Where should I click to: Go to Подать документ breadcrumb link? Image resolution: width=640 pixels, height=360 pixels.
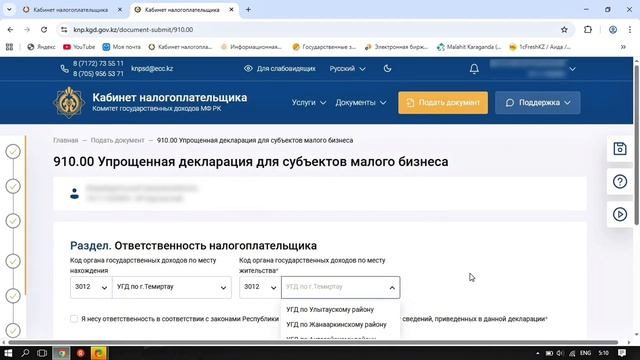tap(117, 140)
